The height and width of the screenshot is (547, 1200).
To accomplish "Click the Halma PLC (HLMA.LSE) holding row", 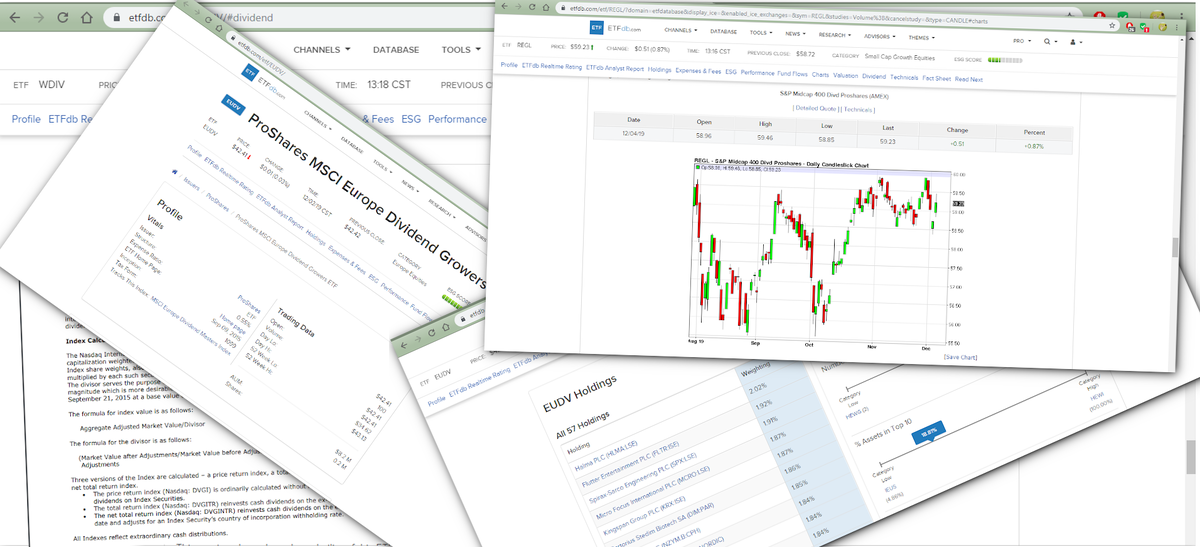I will coord(604,457).
